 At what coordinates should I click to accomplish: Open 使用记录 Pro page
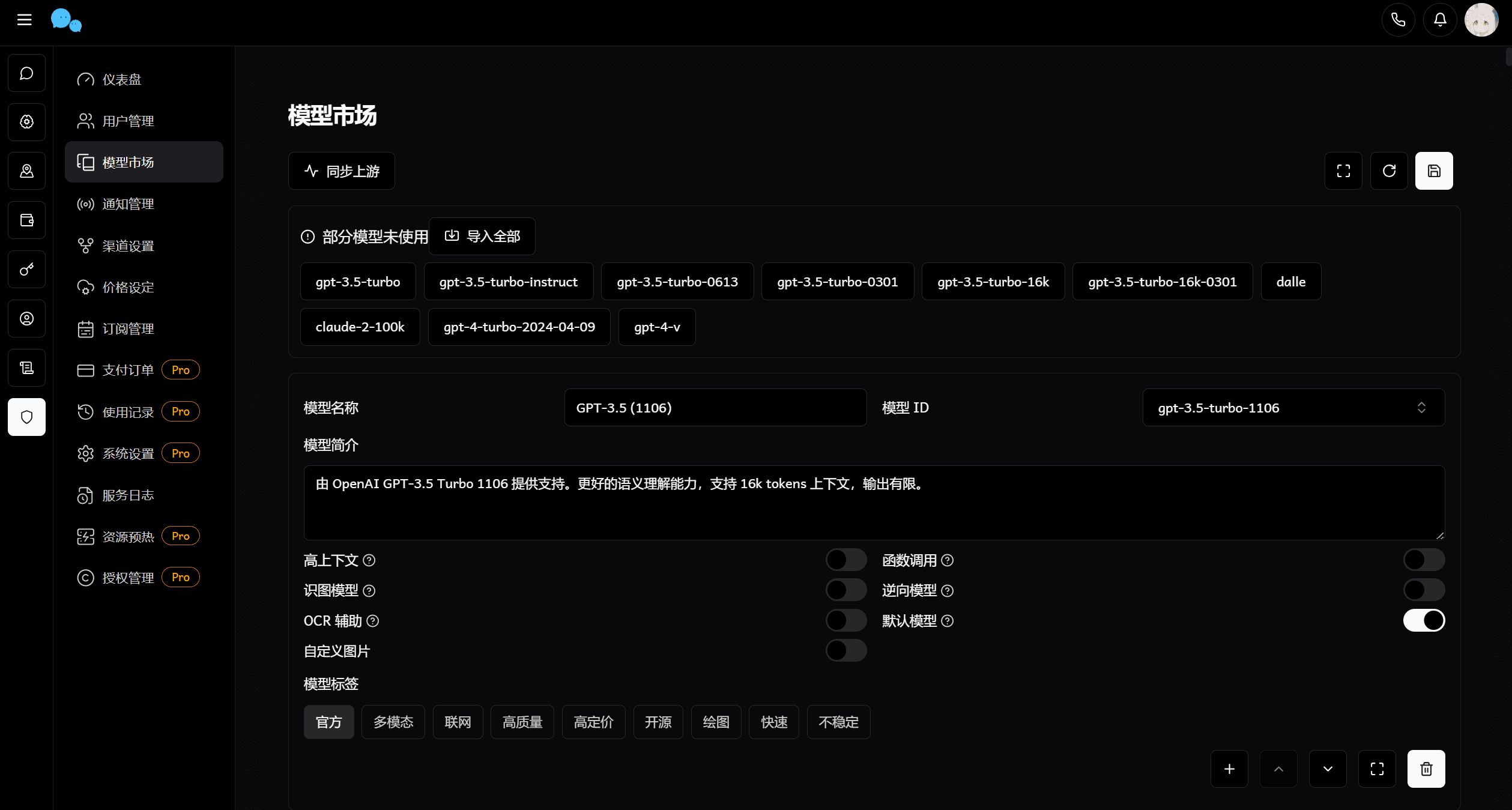[x=144, y=412]
